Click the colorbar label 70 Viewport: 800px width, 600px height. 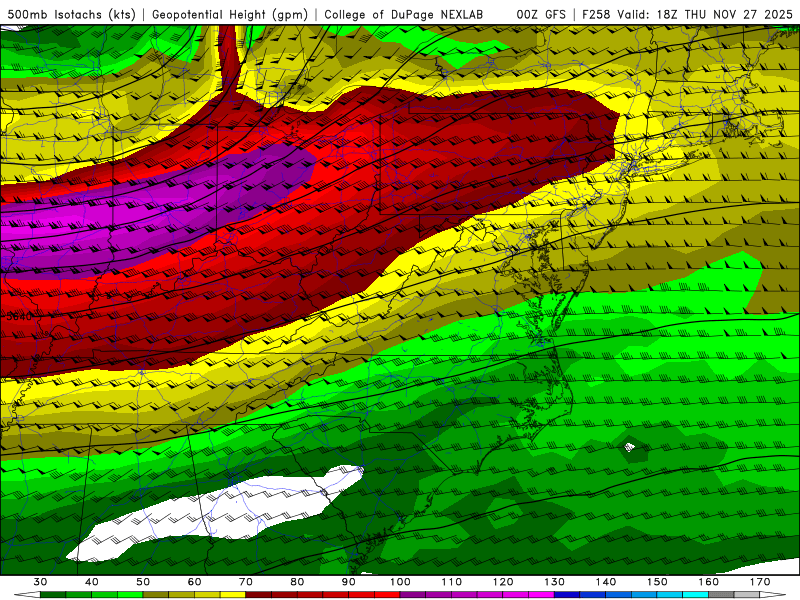[x=246, y=582]
